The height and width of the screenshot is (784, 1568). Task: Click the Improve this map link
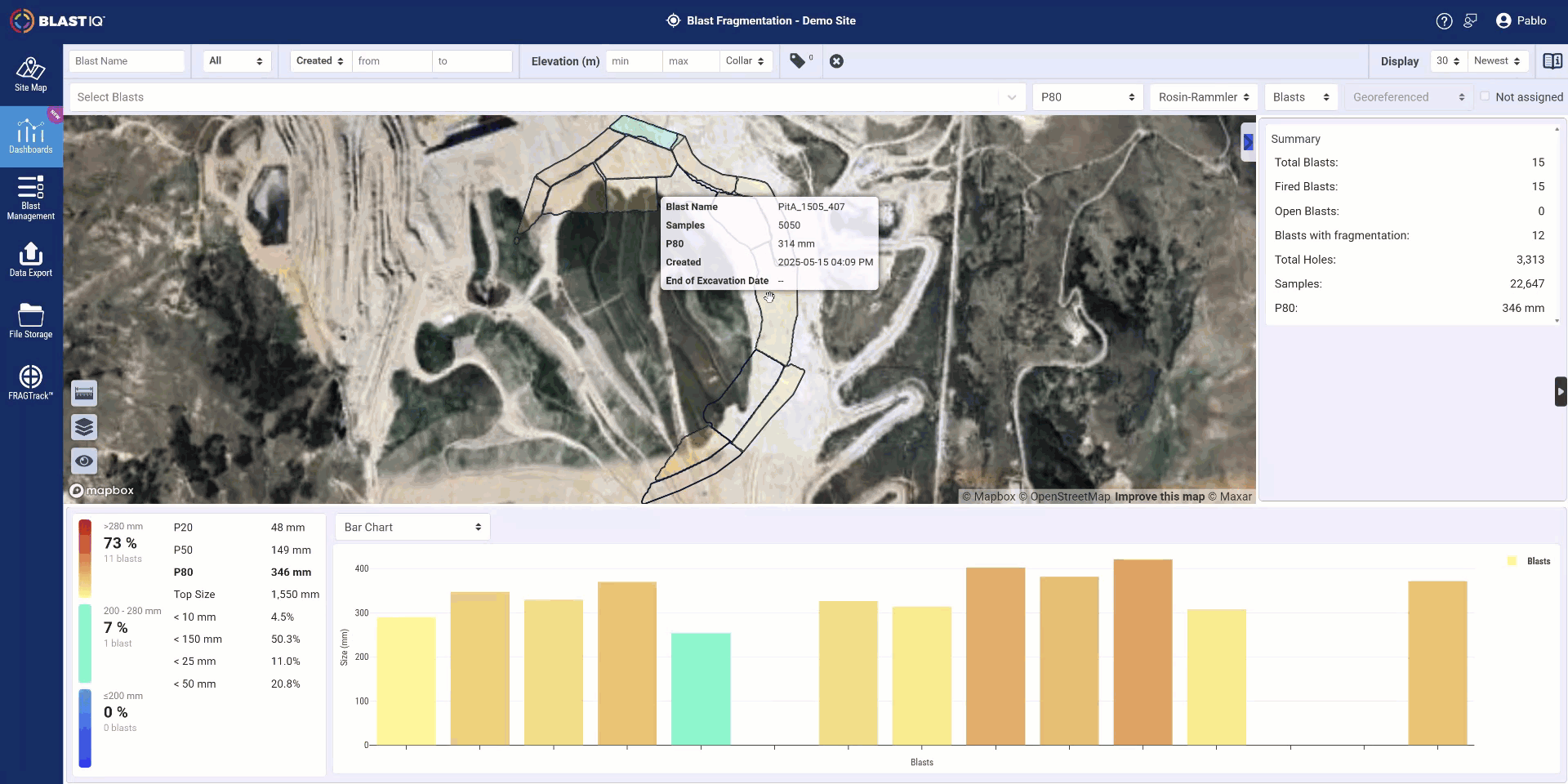[x=1160, y=497]
